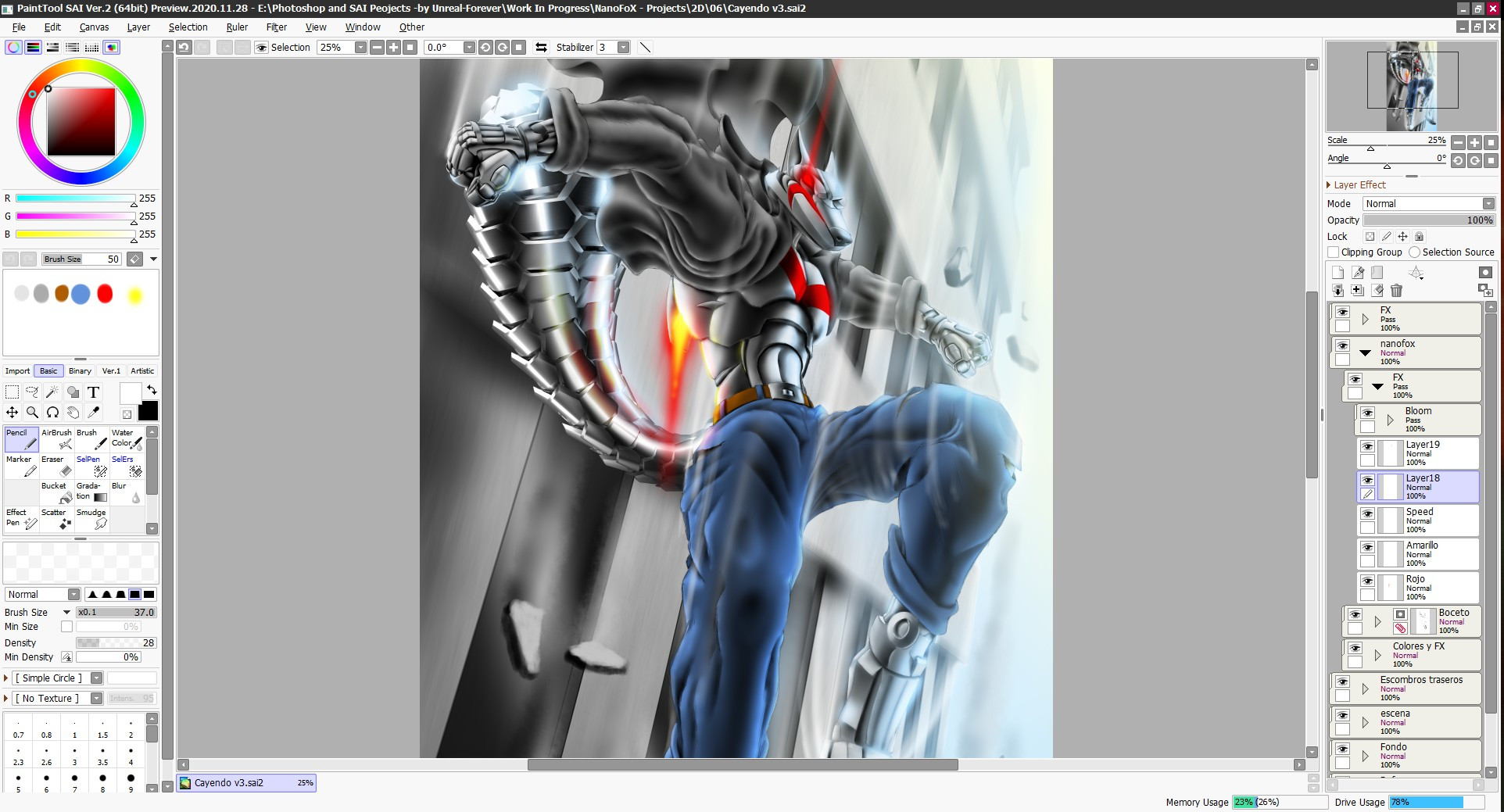Select the Brush tool
Screen dimensions: 1504x812
coord(91,439)
